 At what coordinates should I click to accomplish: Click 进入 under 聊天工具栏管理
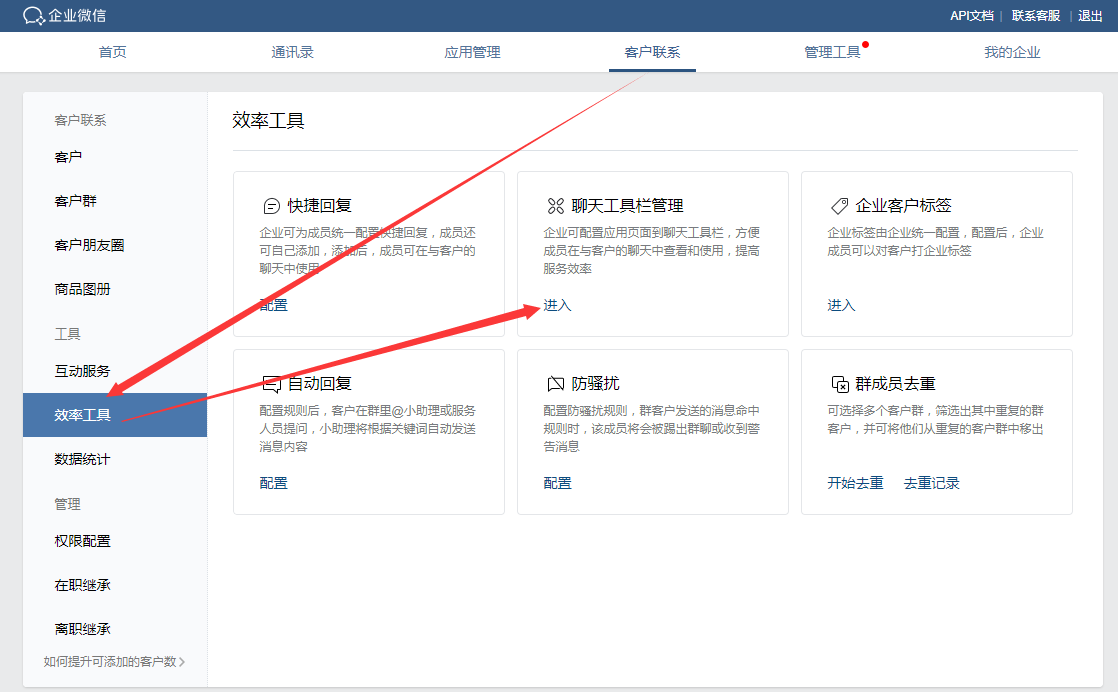click(557, 305)
